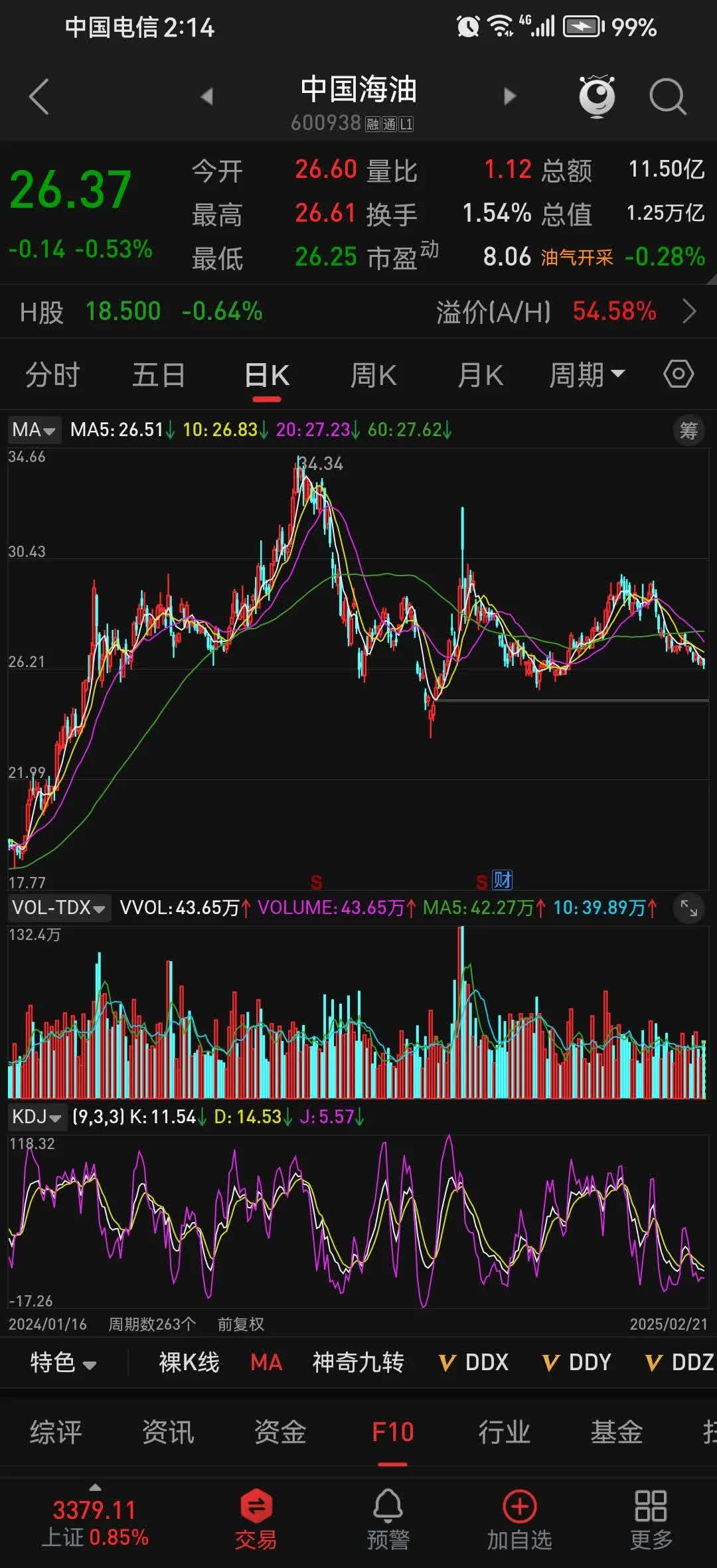Switch to the 周K tab
717x1568 pixels.
click(x=373, y=375)
